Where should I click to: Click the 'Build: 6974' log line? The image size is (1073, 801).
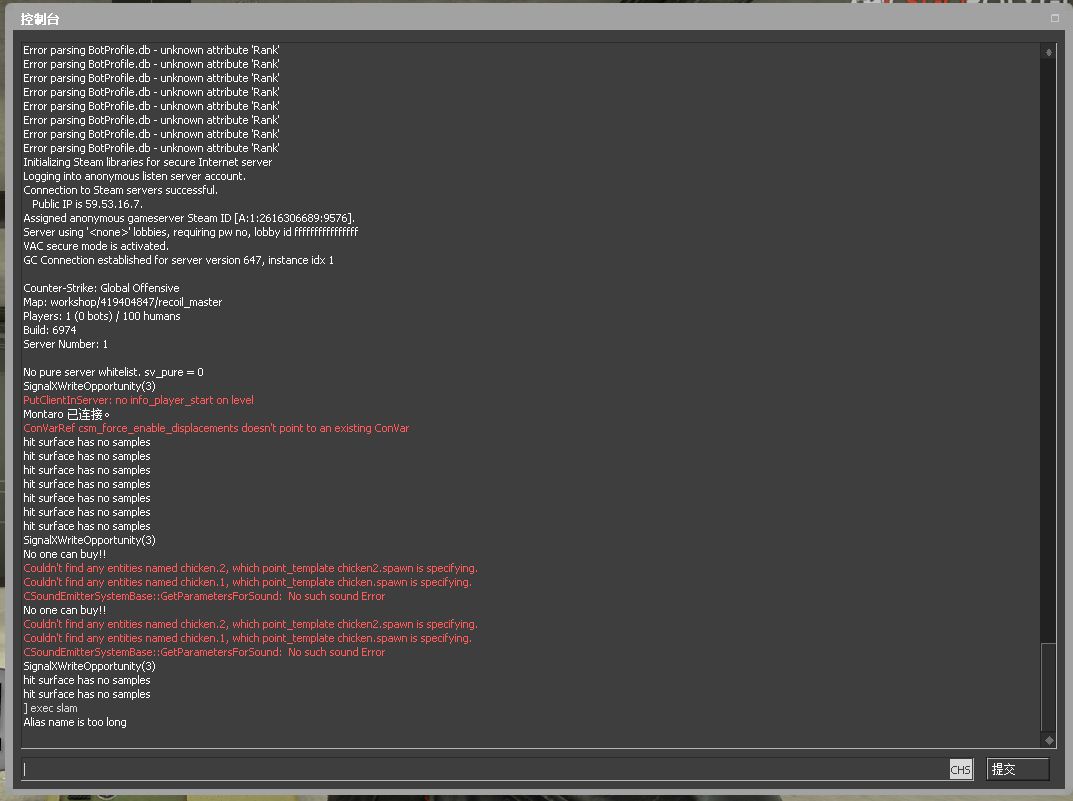pyautogui.click(x=49, y=330)
